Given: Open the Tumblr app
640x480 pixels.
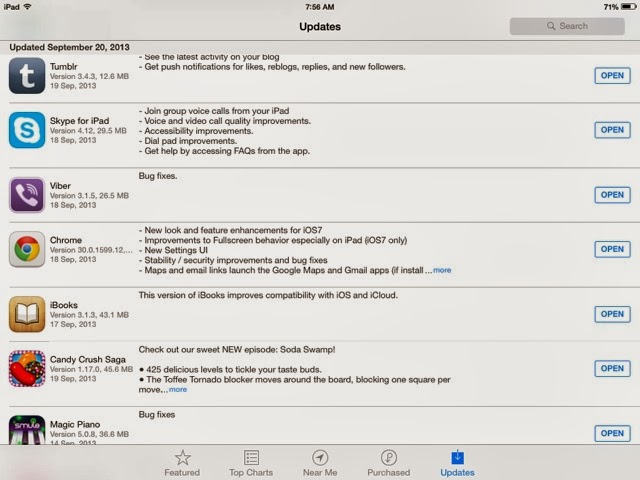Looking at the screenshot, I should pos(612,76).
